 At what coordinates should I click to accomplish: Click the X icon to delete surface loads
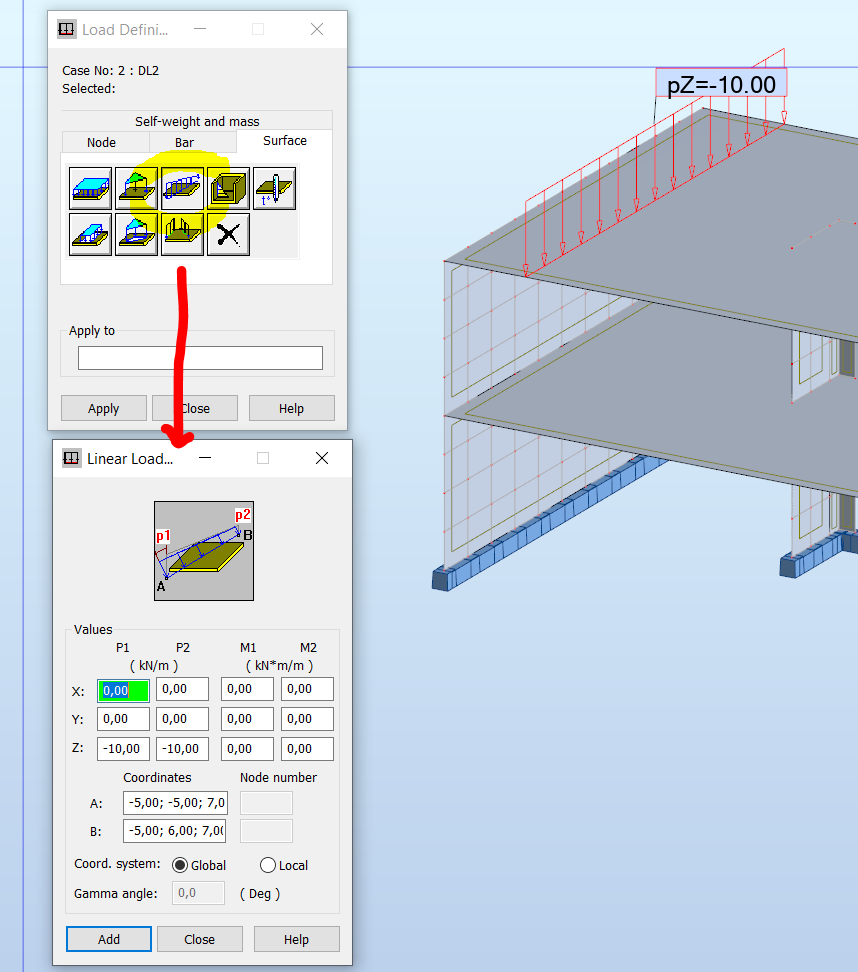click(228, 233)
